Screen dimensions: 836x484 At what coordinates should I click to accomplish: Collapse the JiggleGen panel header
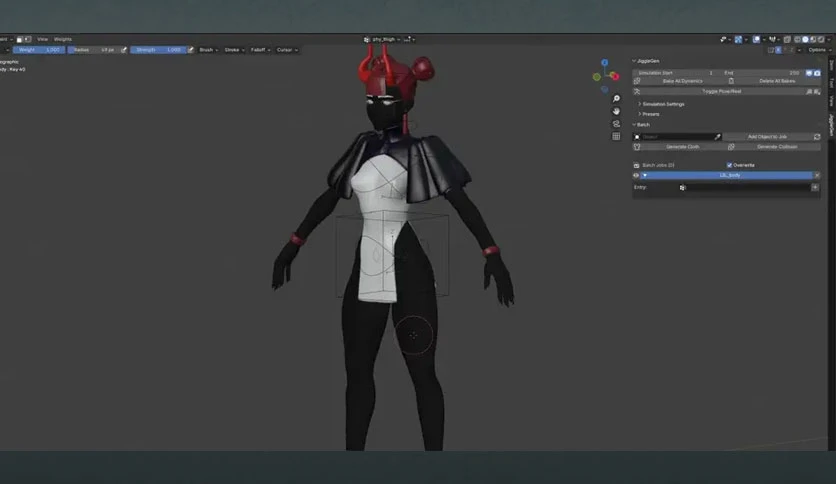[x=646, y=61]
